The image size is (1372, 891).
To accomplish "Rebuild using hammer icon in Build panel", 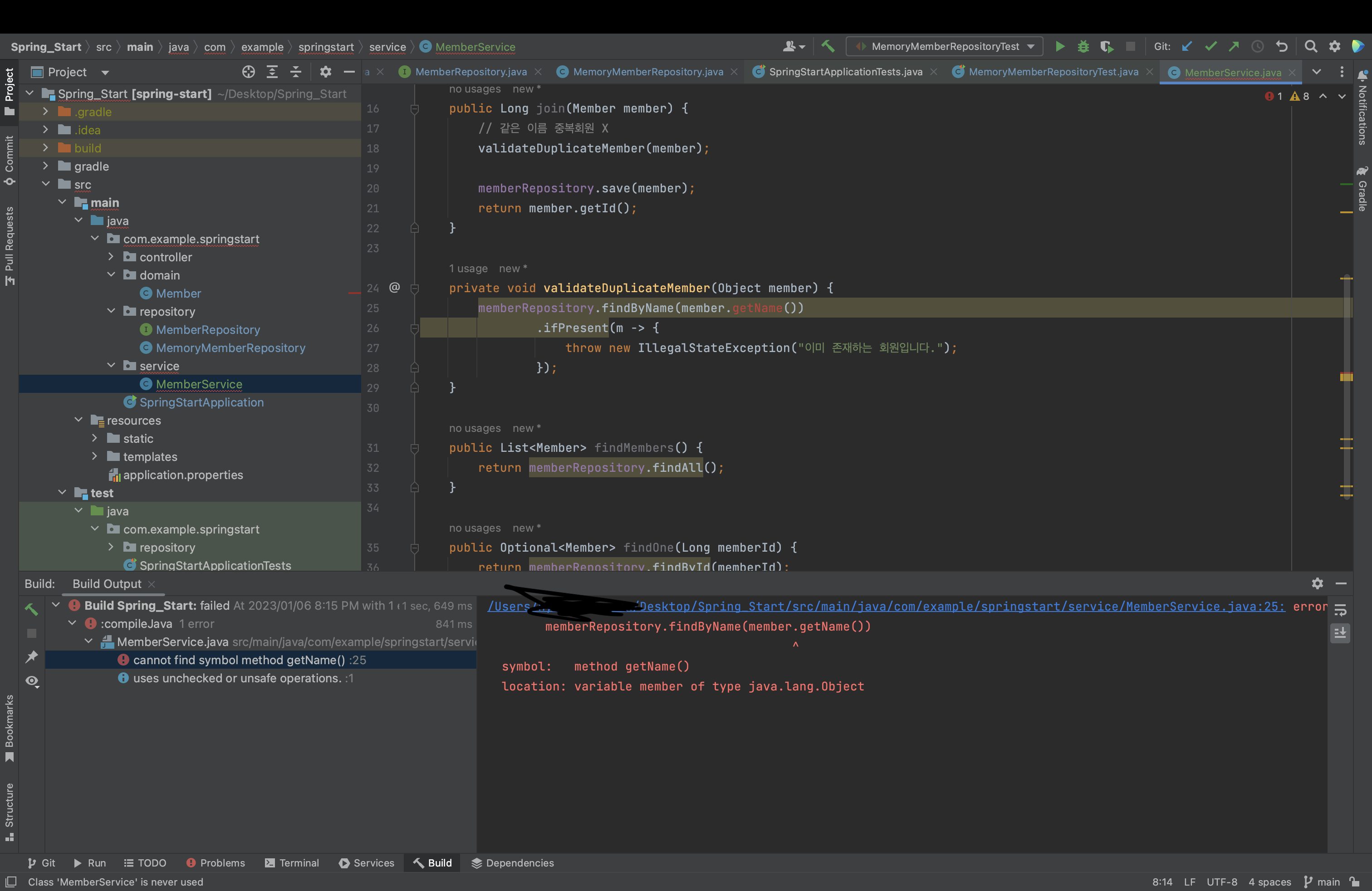I will click(x=32, y=609).
